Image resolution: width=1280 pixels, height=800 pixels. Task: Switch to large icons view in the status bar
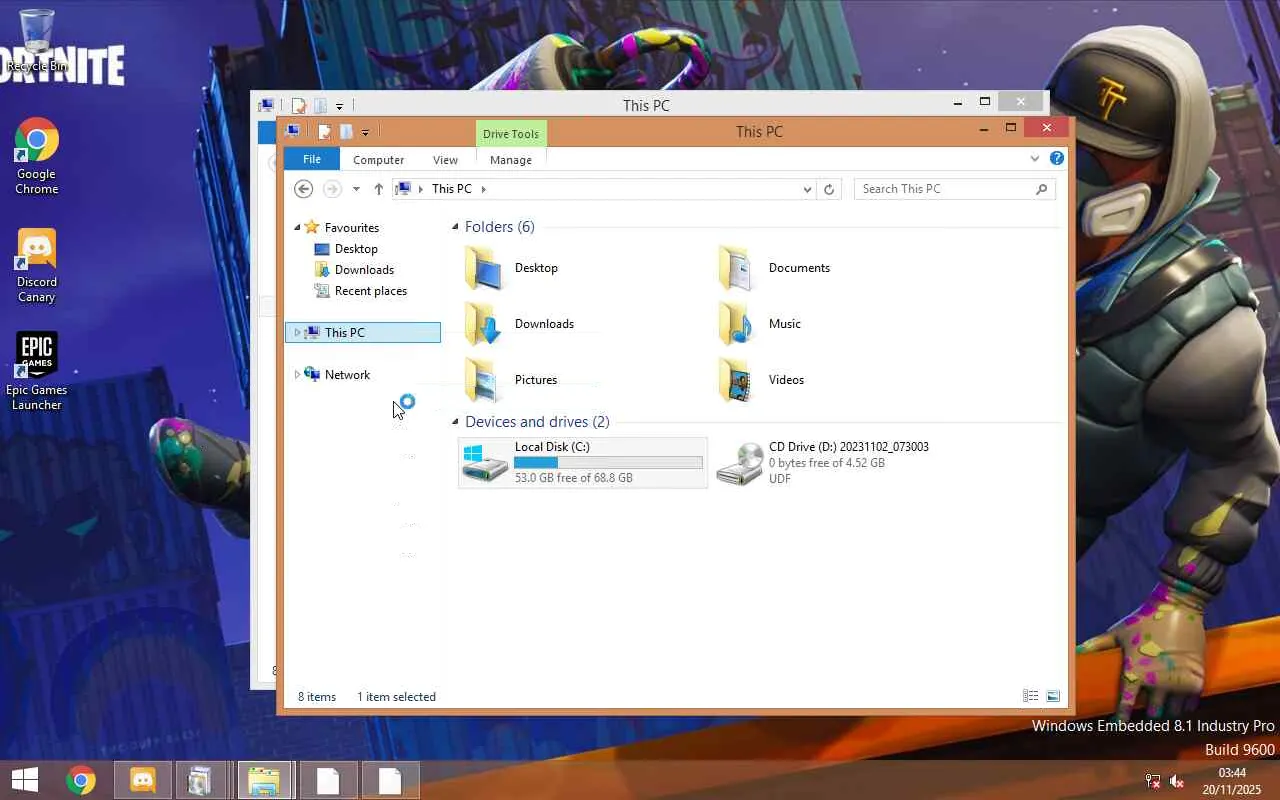tap(1053, 696)
